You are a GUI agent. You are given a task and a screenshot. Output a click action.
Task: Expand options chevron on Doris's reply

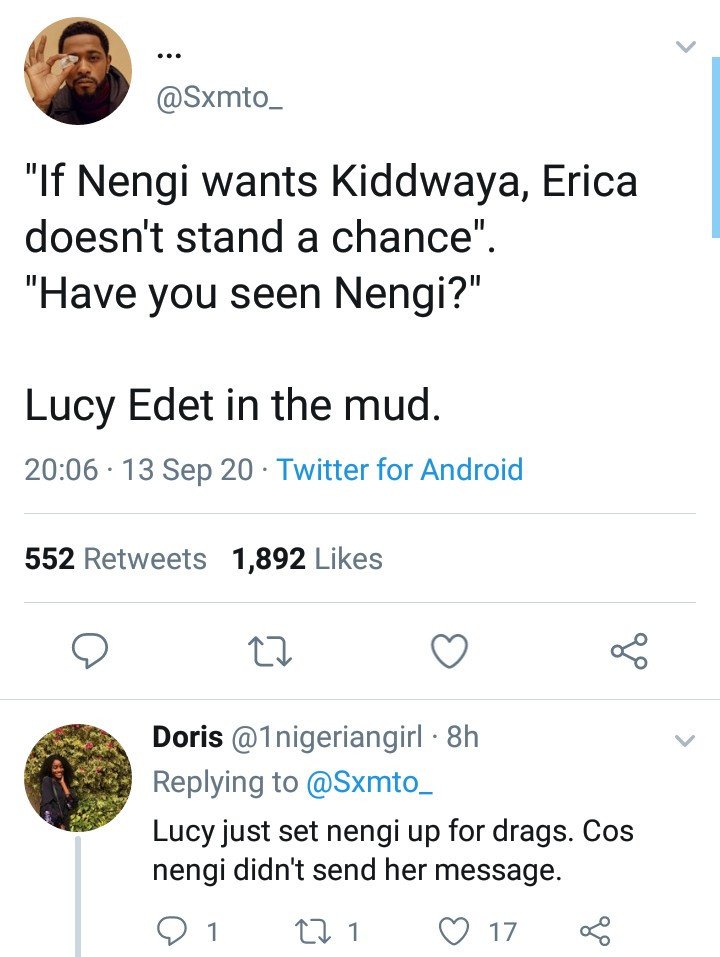[x=685, y=741]
